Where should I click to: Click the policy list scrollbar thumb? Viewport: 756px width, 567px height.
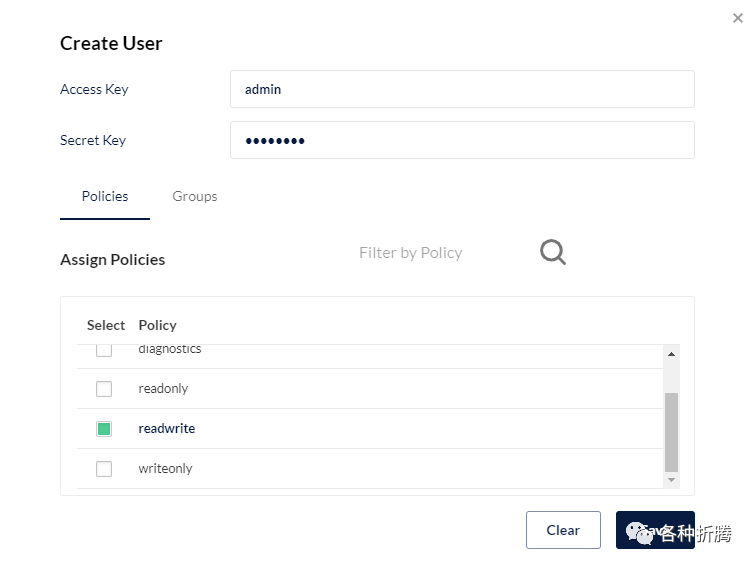(x=671, y=430)
